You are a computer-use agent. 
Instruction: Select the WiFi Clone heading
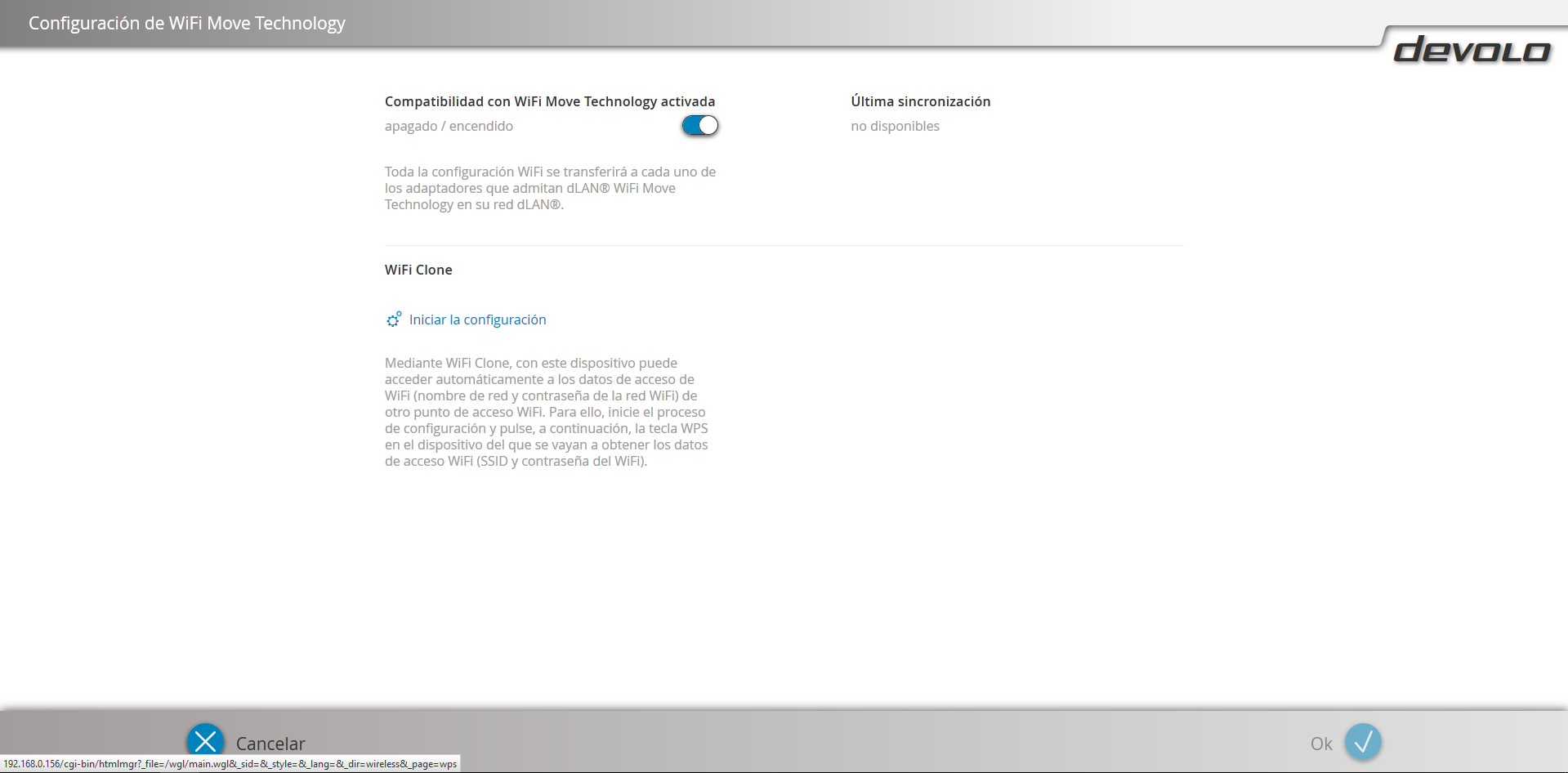click(x=418, y=270)
